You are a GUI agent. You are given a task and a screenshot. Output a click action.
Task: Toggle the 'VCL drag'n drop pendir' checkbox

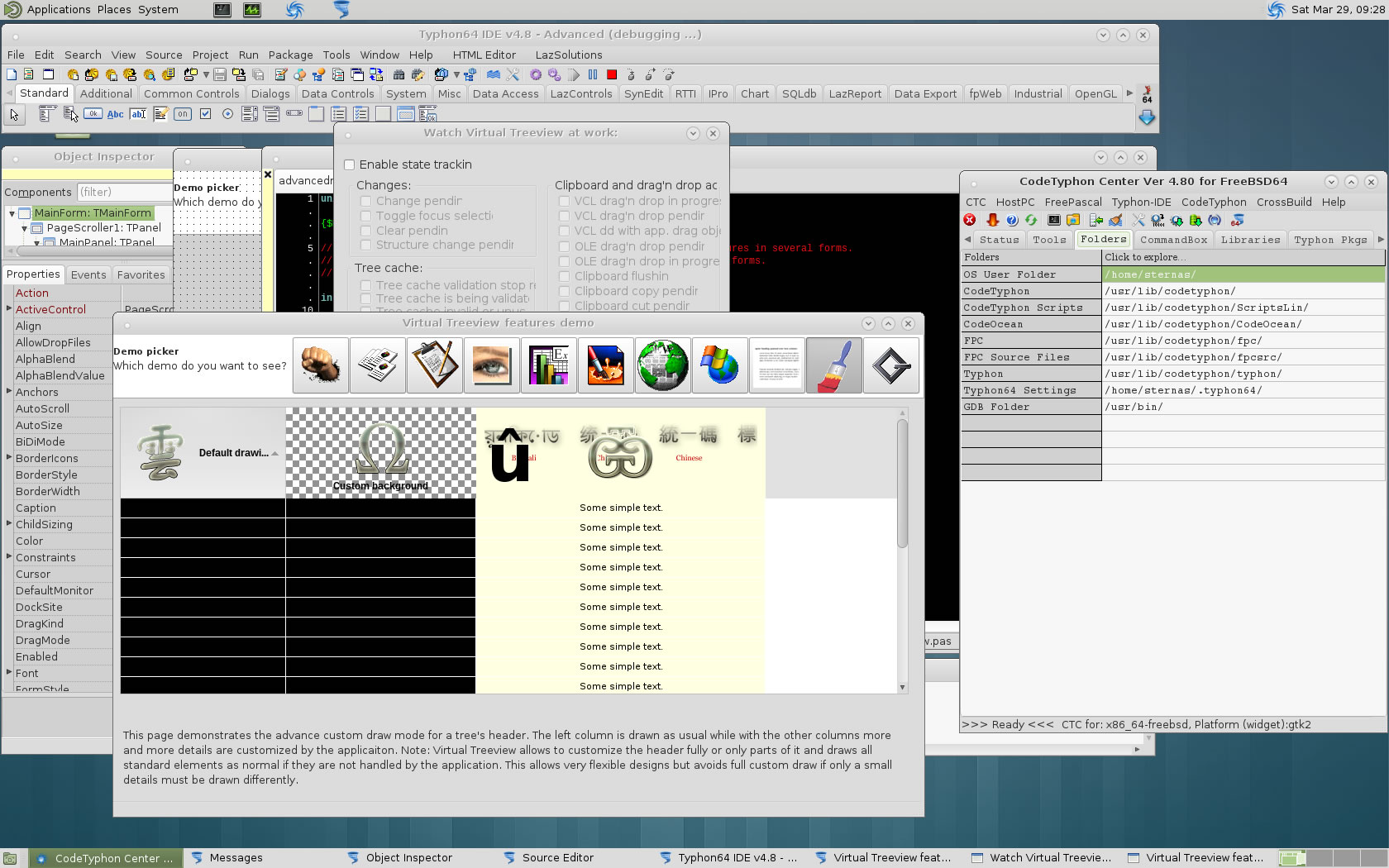564,216
